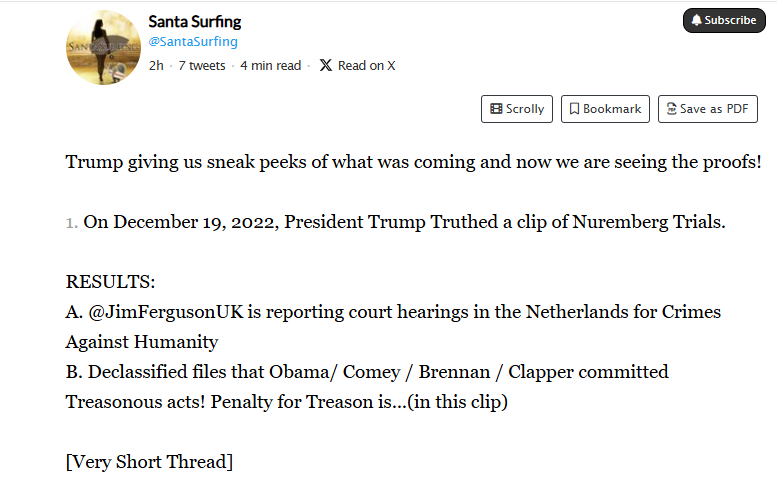Click the [Very Short Thread] text
Viewport: 777px width, 480px height.
[x=149, y=461]
